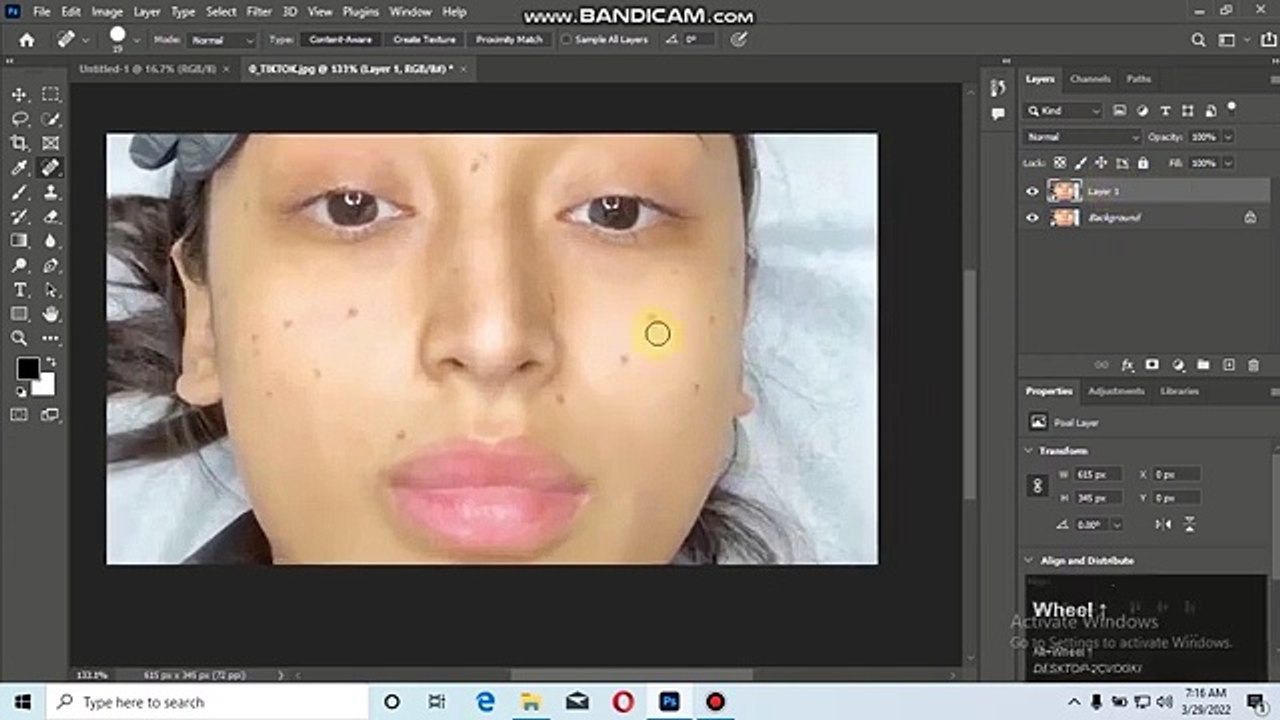Select the Gradient tool
The image size is (1280, 720).
[19, 241]
